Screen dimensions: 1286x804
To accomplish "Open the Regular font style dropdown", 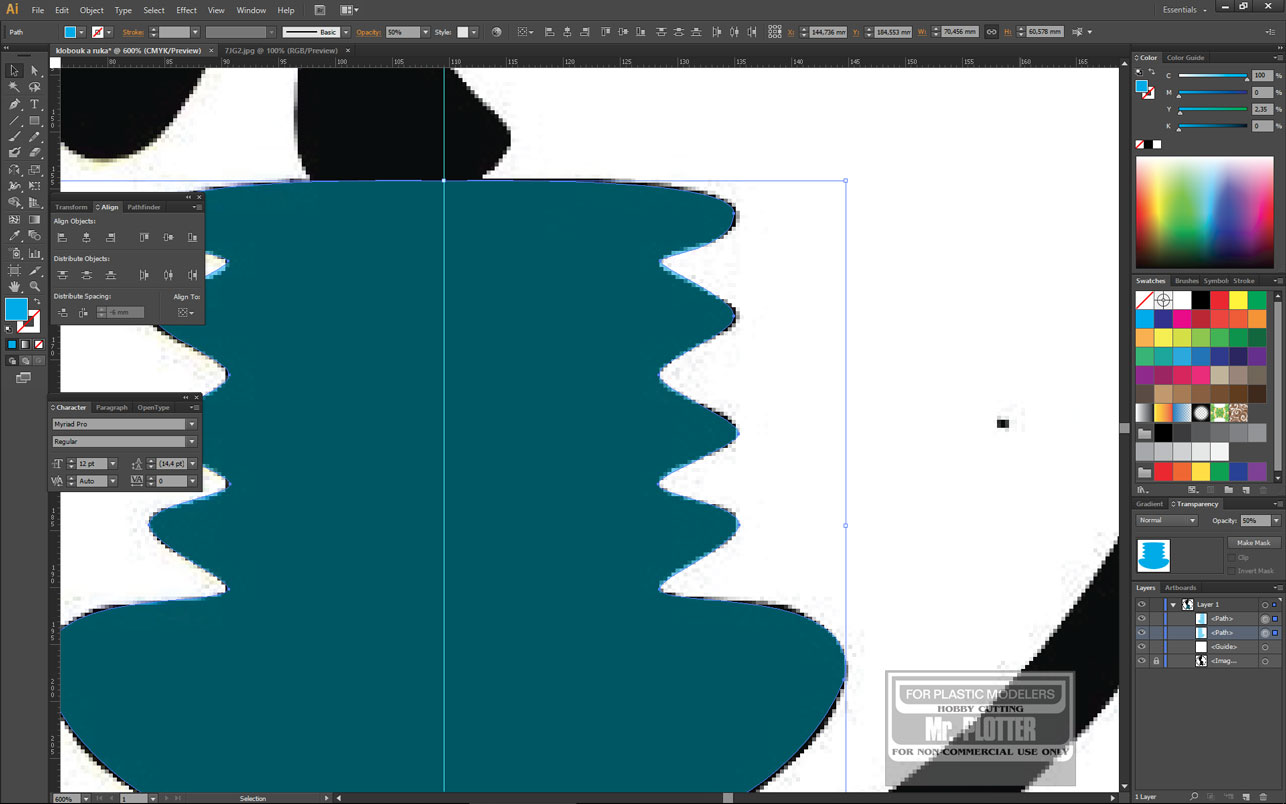I will click(x=192, y=441).
